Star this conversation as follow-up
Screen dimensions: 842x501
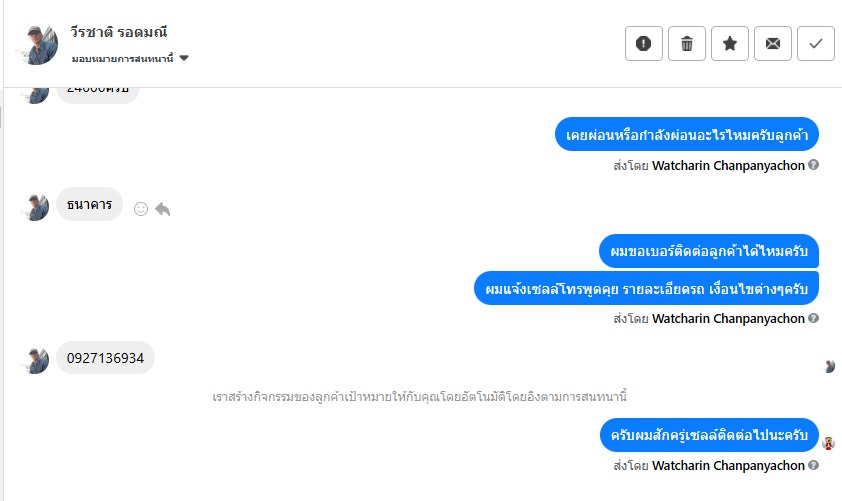tap(730, 43)
